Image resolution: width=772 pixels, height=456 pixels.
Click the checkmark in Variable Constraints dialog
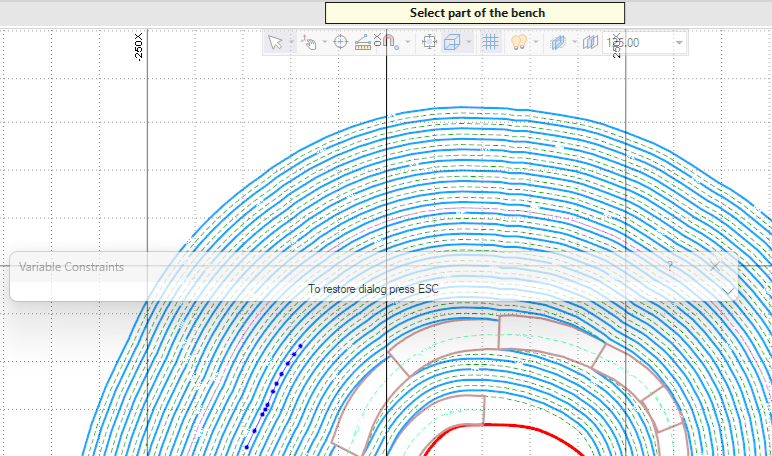728,291
